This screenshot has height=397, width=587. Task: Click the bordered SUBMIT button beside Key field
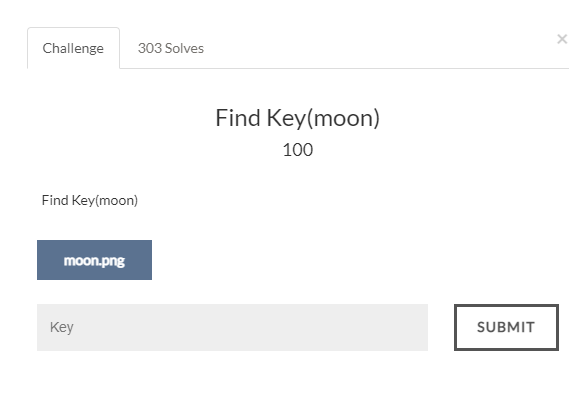(x=506, y=327)
